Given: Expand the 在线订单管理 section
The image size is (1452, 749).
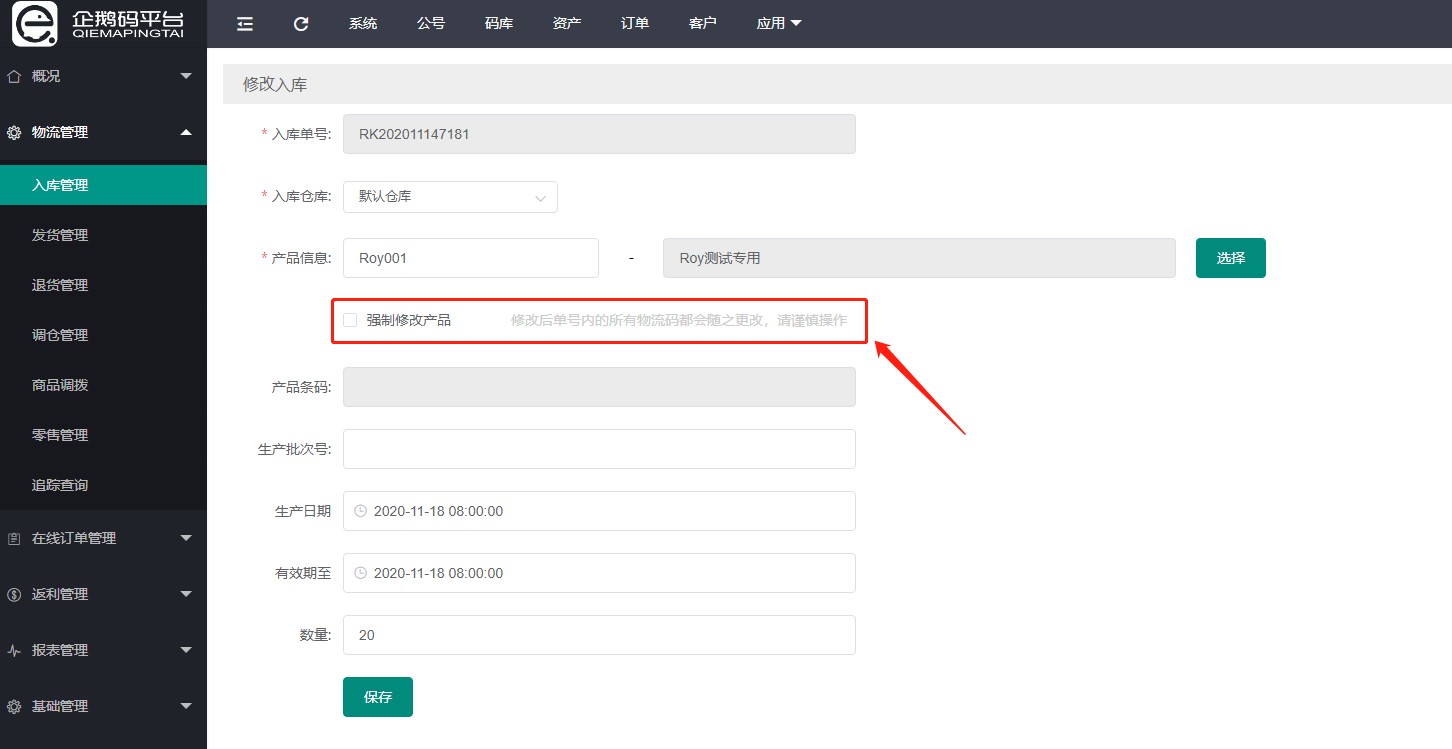Looking at the screenshot, I should (x=186, y=538).
